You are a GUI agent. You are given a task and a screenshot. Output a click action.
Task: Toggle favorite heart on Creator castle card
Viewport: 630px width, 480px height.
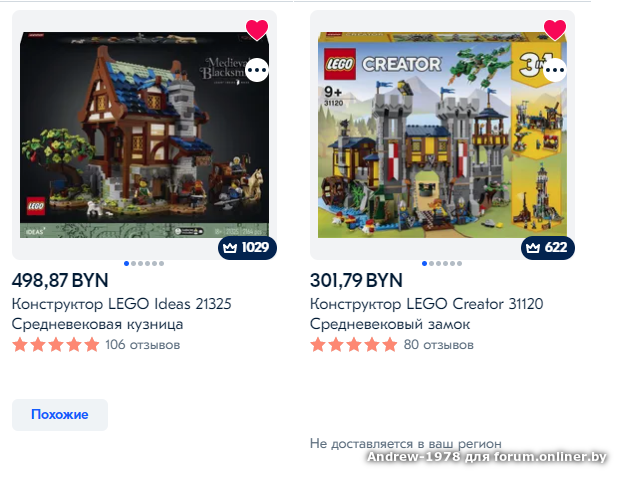[554, 30]
